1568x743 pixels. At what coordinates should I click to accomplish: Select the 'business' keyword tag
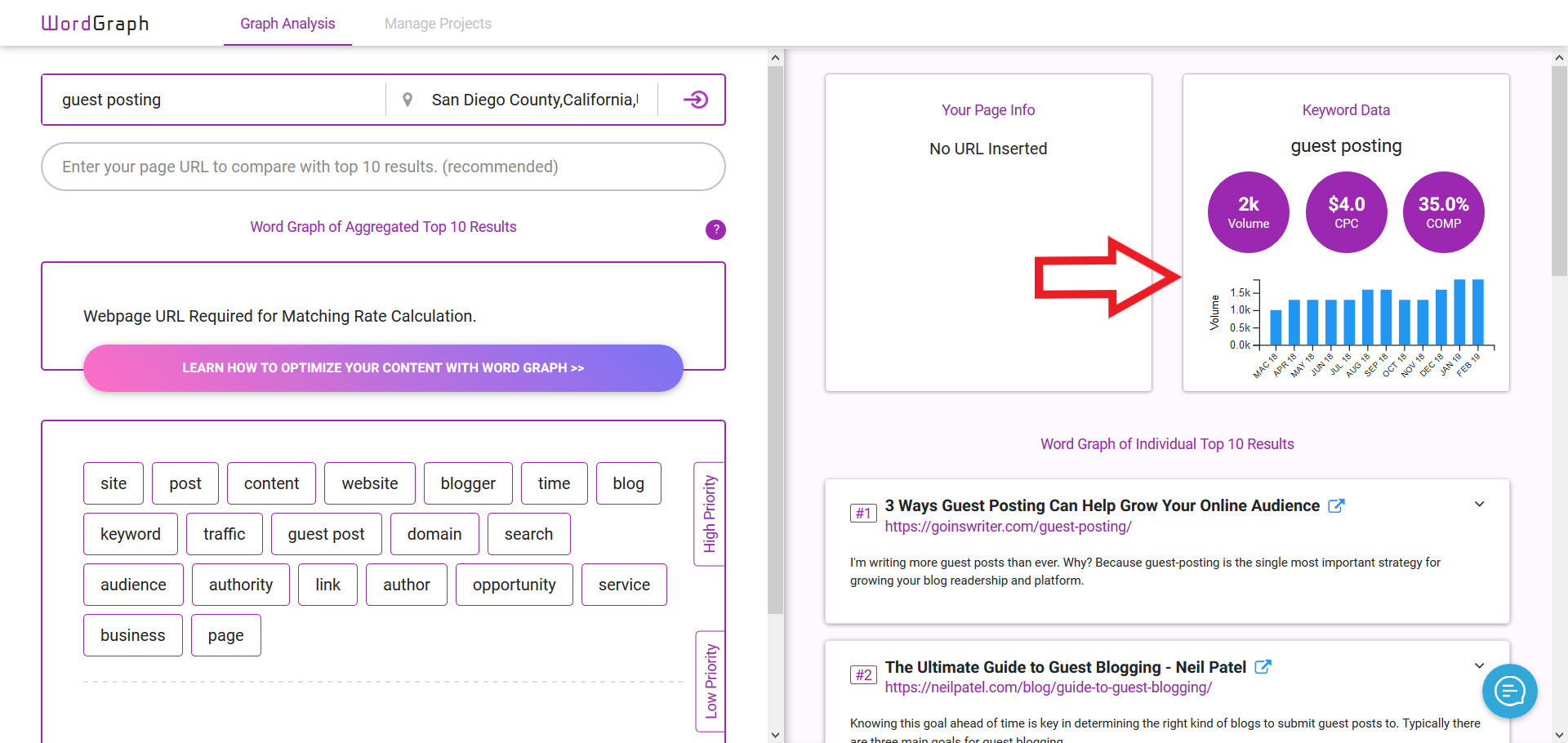click(133, 635)
